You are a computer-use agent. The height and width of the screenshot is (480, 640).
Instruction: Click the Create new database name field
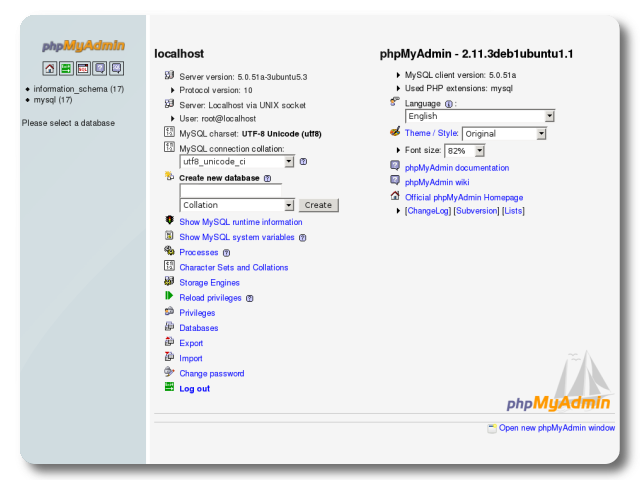point(231,191)
